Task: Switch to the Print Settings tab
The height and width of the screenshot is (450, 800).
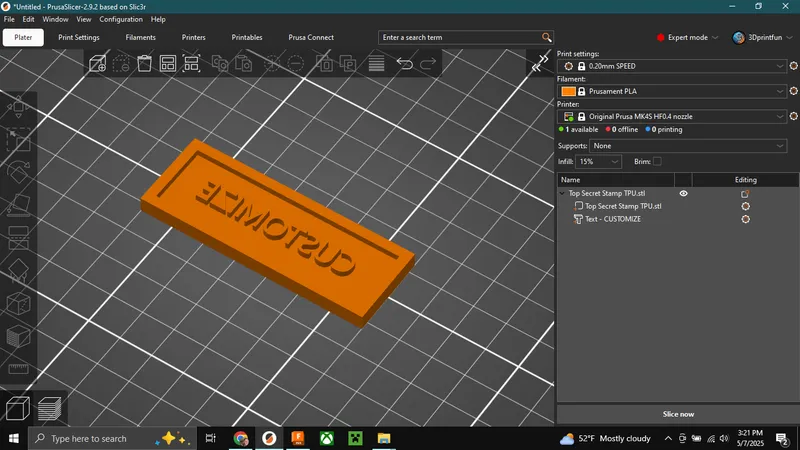Action: pos(79,37)
